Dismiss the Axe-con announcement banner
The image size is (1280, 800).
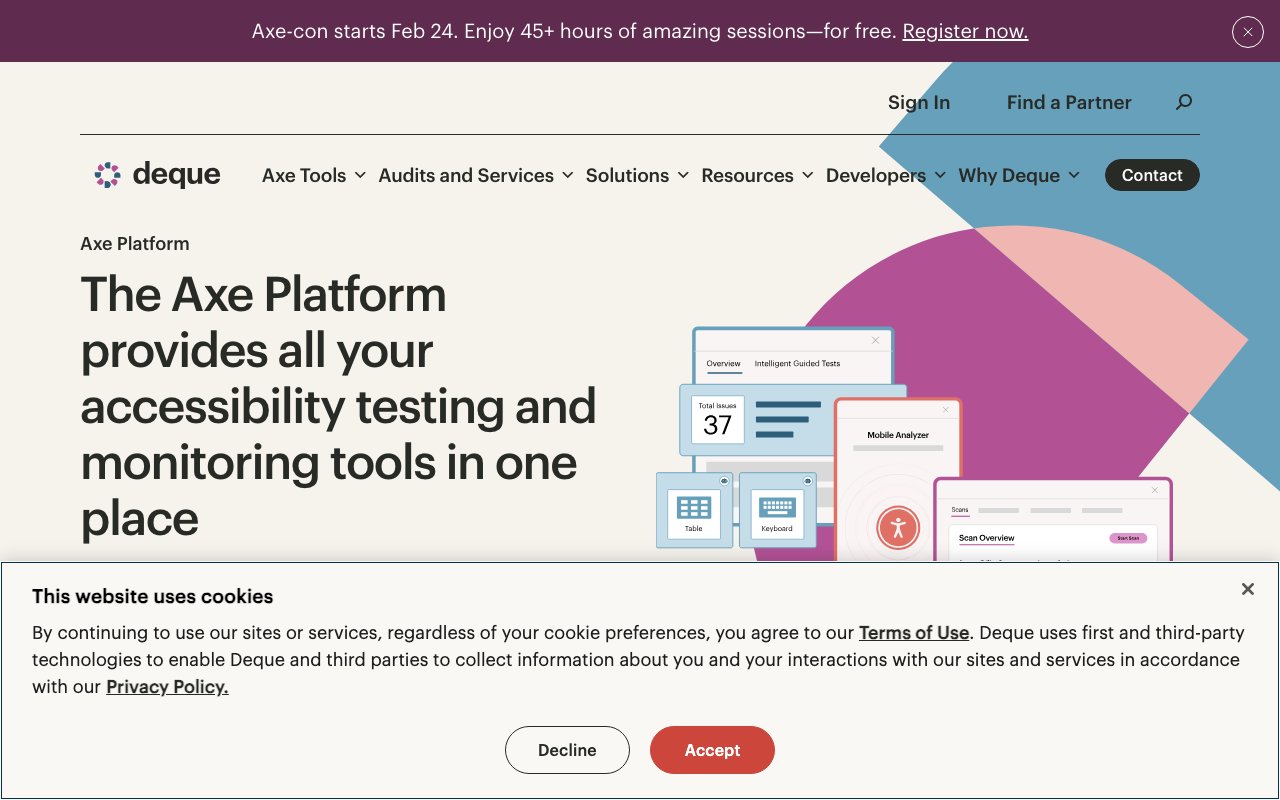(x=1247, y=31)
